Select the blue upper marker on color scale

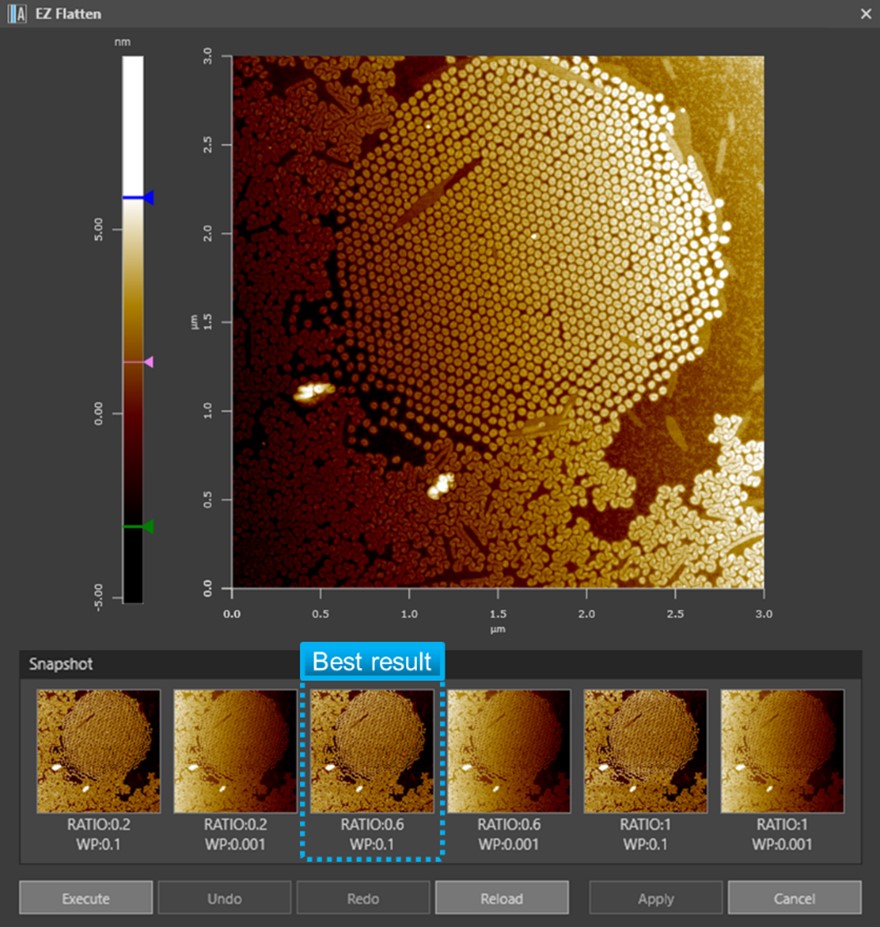(147, 198)
